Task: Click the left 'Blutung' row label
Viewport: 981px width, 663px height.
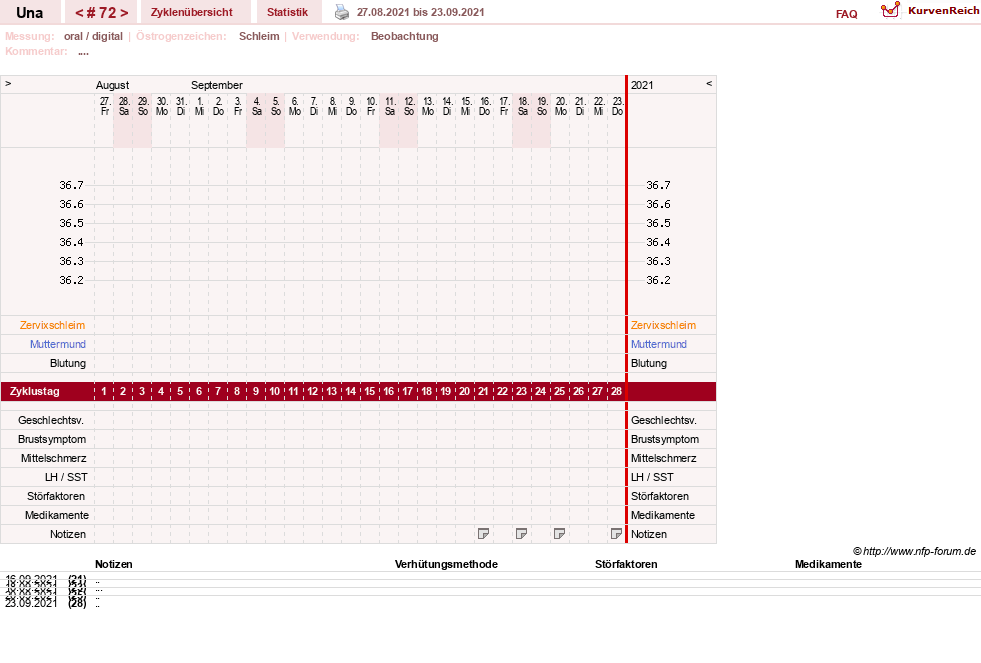Action: pyautogui.click(x=68, y=363)
